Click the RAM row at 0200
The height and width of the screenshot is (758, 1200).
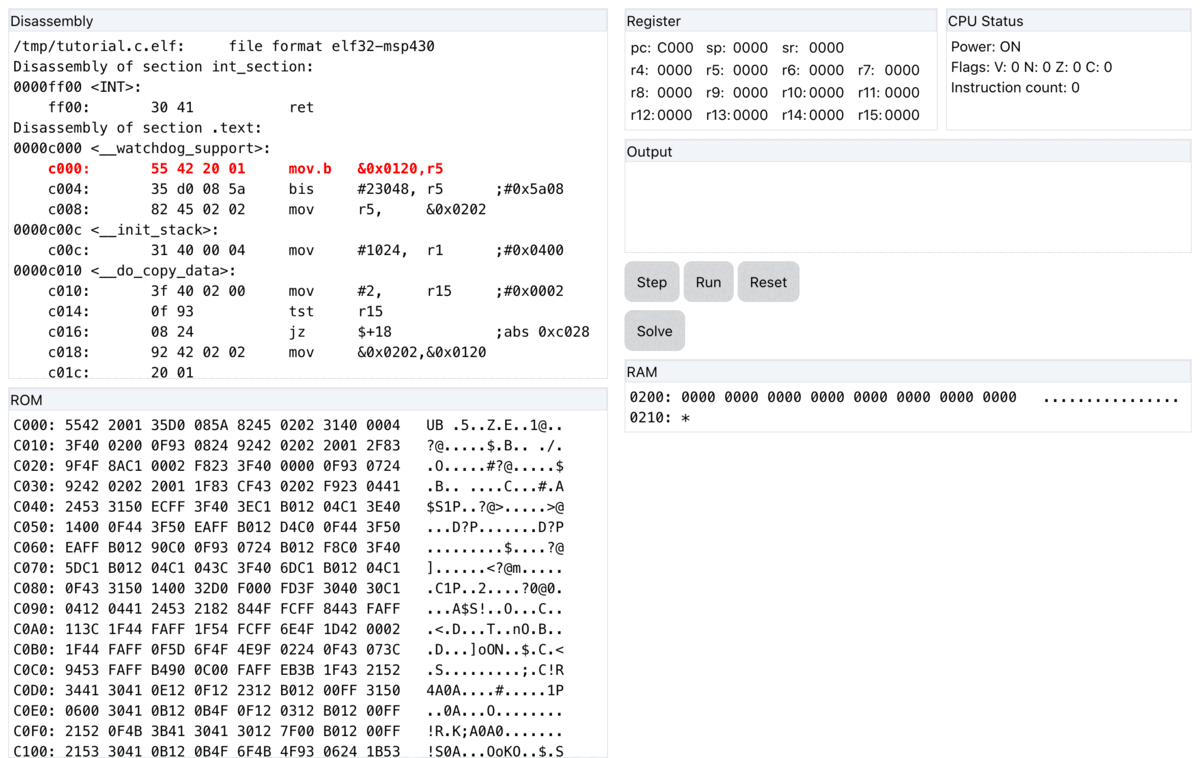tap(905, 397)
